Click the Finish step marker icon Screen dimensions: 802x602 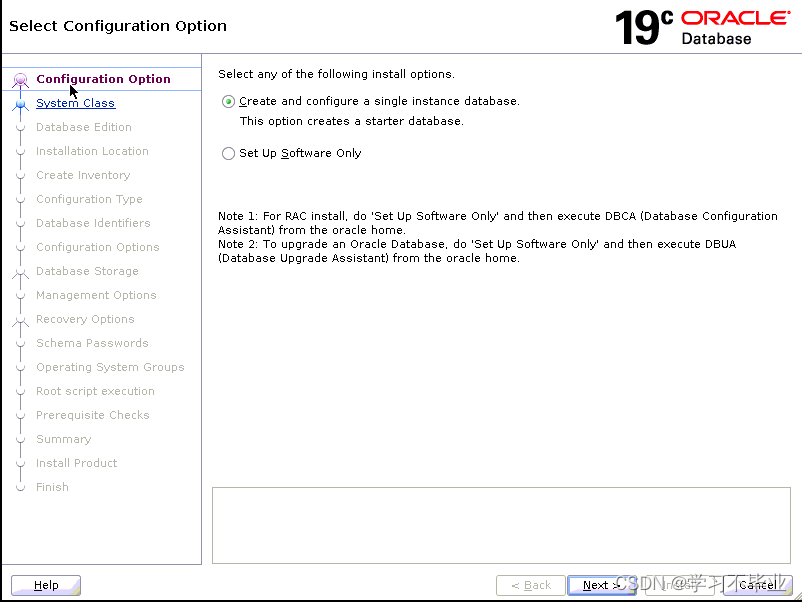point(21,487)
